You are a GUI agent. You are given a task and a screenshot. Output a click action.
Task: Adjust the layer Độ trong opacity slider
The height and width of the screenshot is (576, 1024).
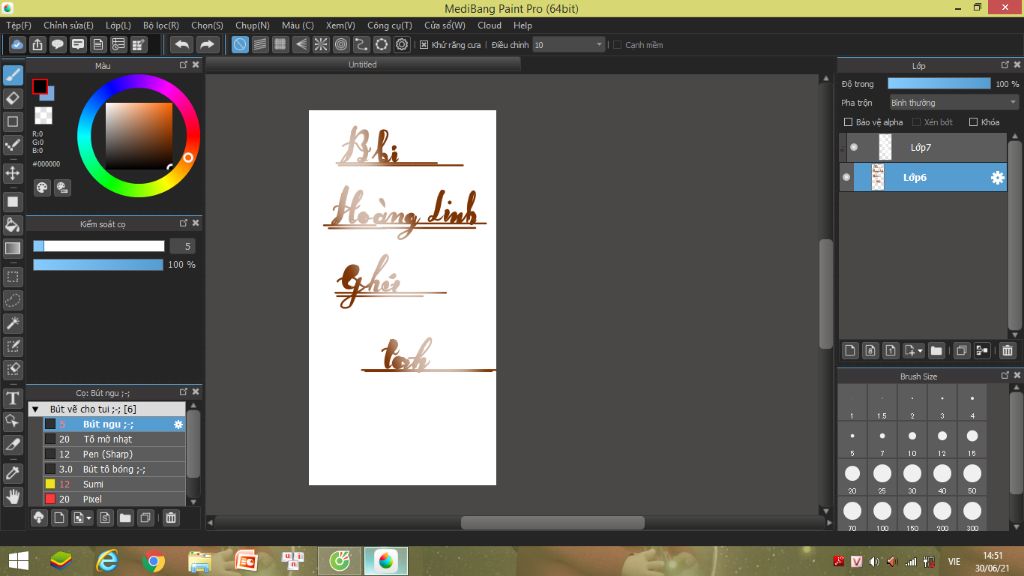(938, 84)
